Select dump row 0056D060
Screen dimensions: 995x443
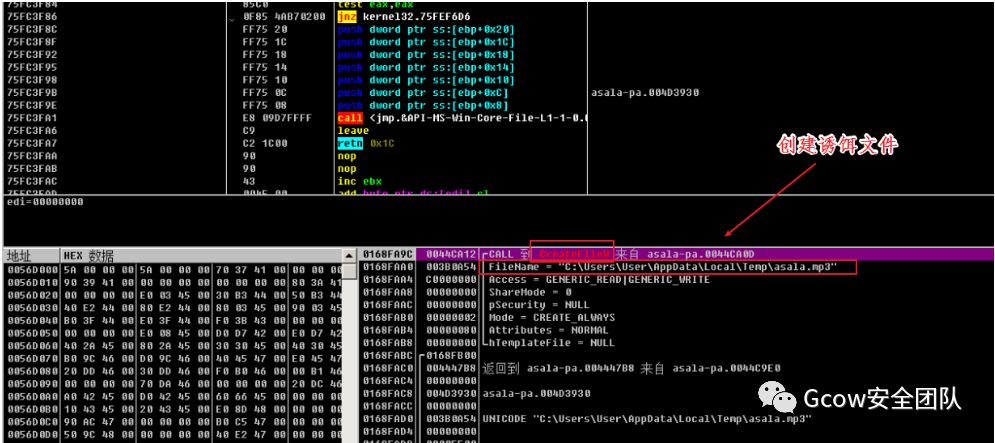coord(173,346)
